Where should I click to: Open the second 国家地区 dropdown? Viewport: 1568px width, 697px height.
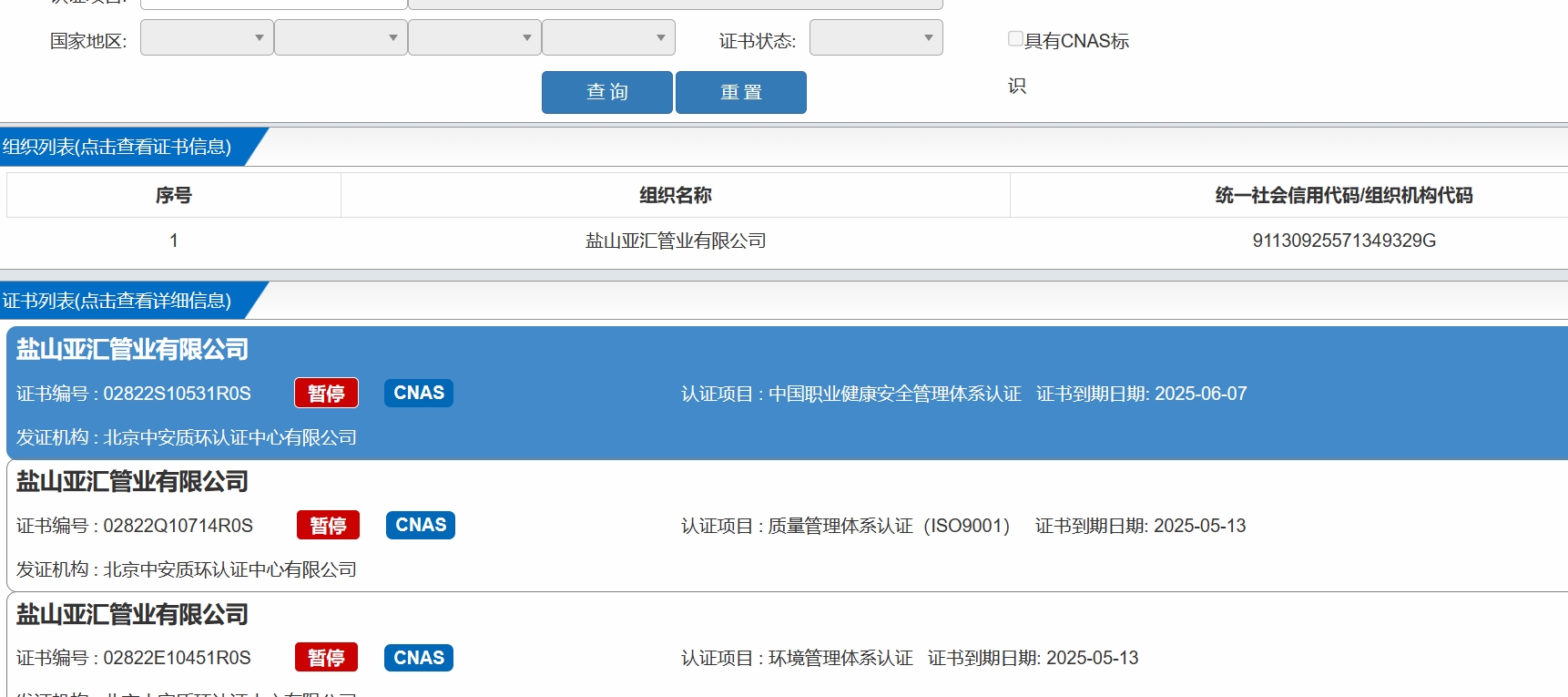click(341, 37)
